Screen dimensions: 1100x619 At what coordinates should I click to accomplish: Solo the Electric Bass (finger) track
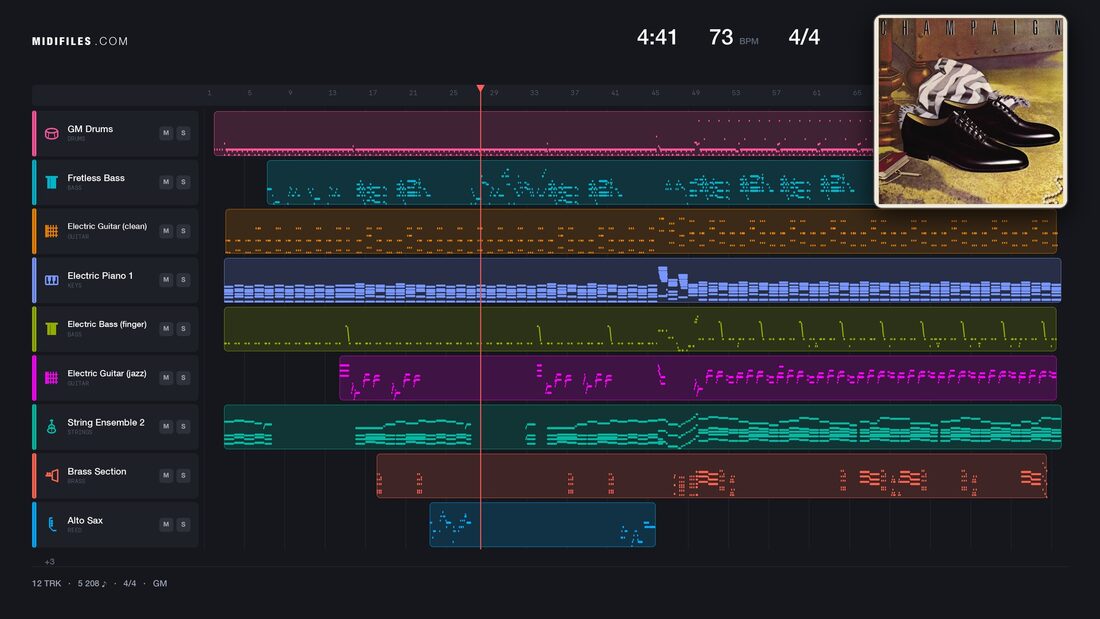click(183, 328)
